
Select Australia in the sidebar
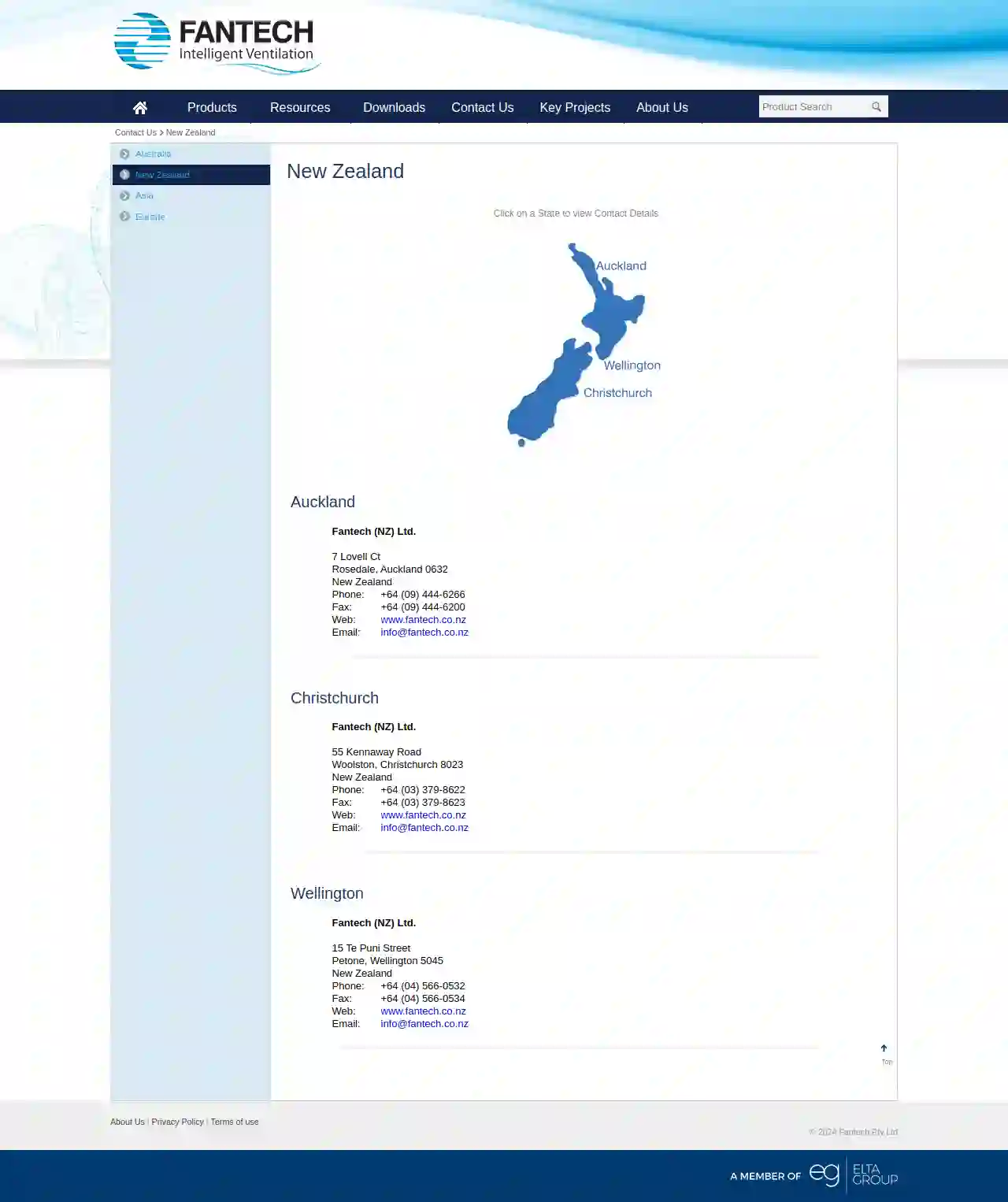[153, 154]
